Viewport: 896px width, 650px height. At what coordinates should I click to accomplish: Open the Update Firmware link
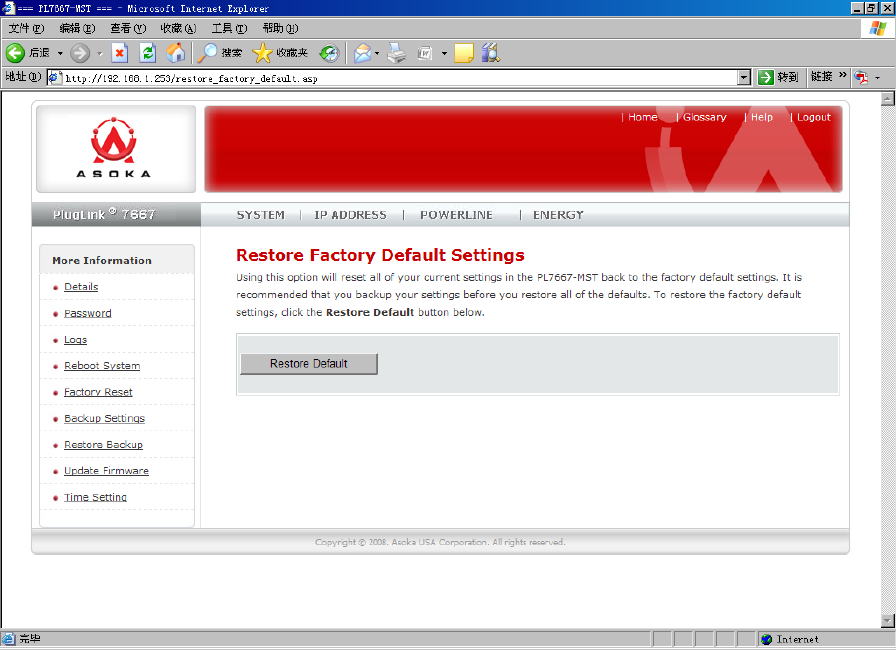coord(106,471)
